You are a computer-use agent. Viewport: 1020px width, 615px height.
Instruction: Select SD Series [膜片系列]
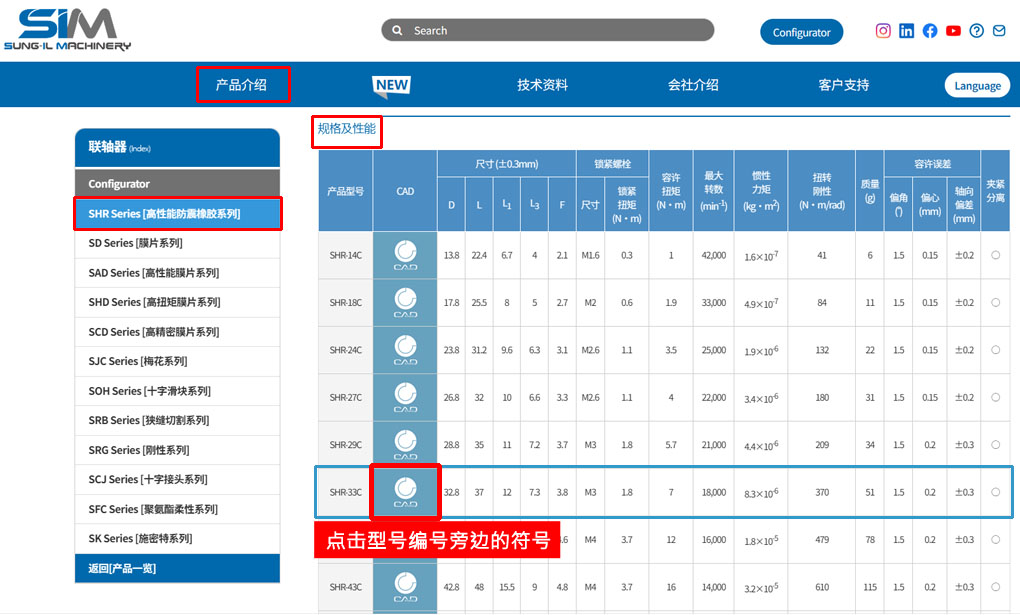point(178,243)
